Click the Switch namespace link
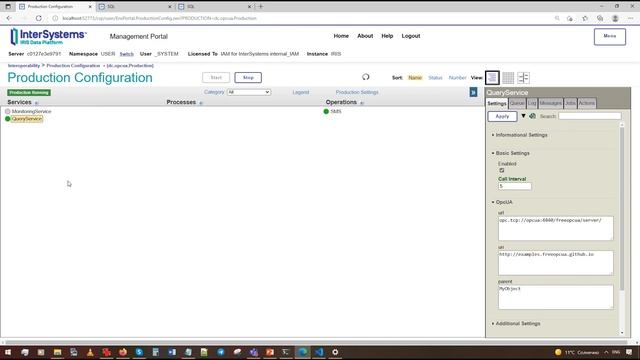 click(127, 54)
